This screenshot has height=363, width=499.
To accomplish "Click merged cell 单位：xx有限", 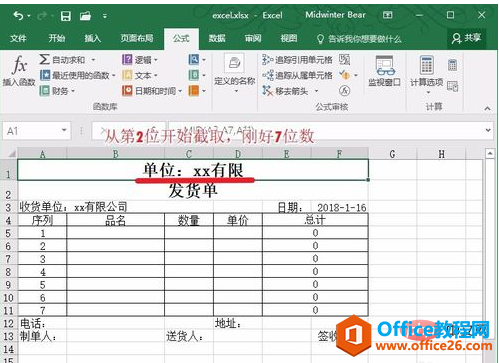I will point(193,170).
